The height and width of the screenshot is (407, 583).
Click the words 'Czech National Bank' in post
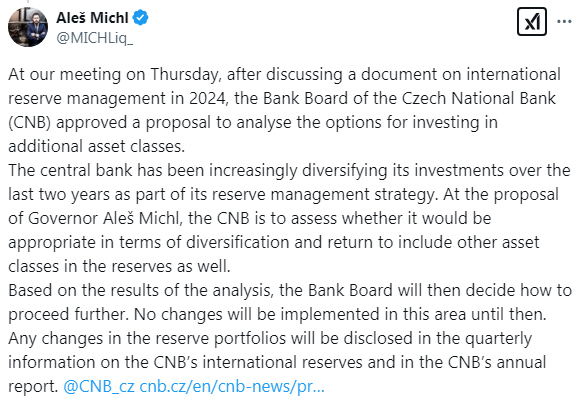[x=479, y=98]
